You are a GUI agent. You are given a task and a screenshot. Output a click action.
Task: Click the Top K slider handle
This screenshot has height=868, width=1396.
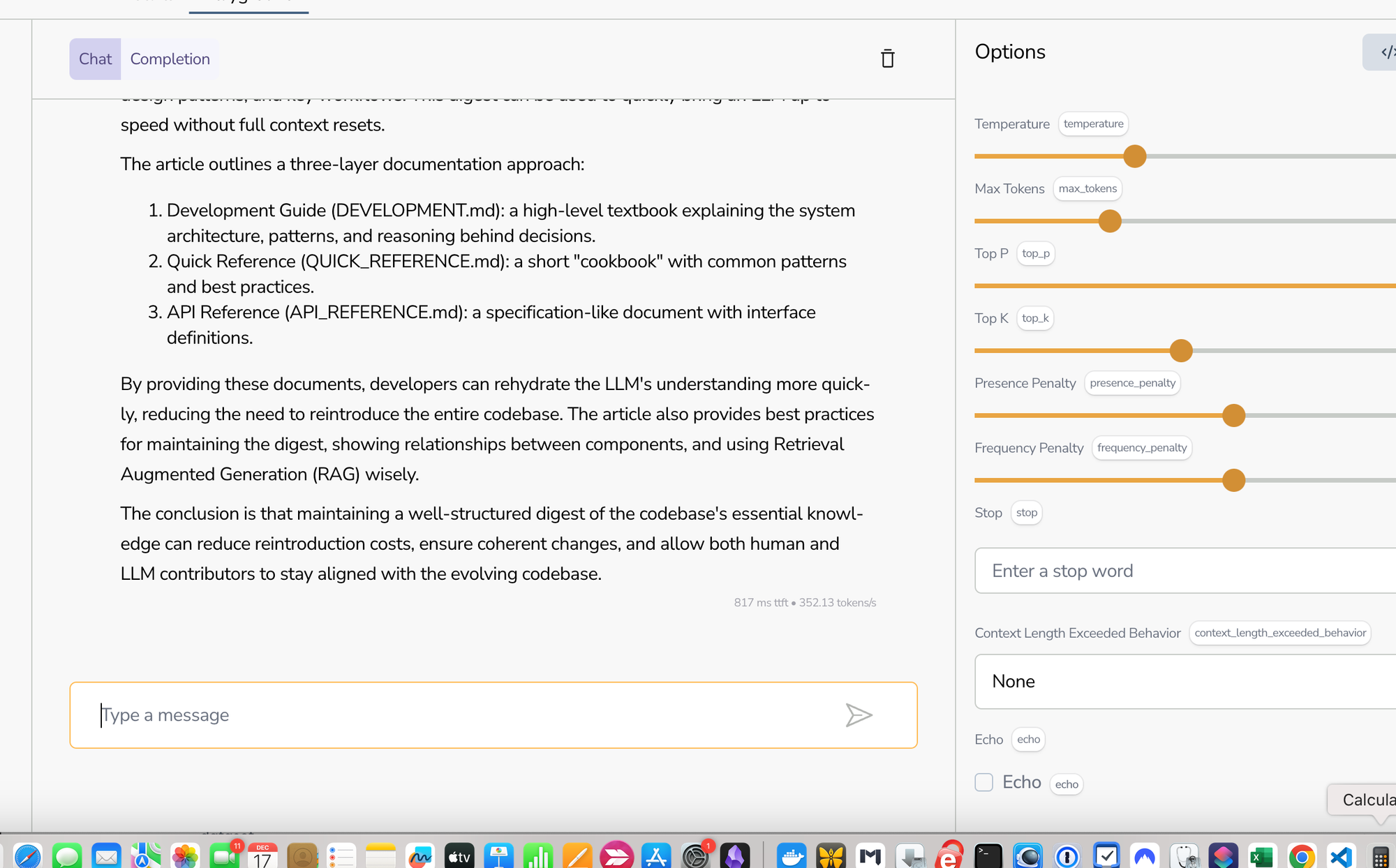click(1181, 350)
